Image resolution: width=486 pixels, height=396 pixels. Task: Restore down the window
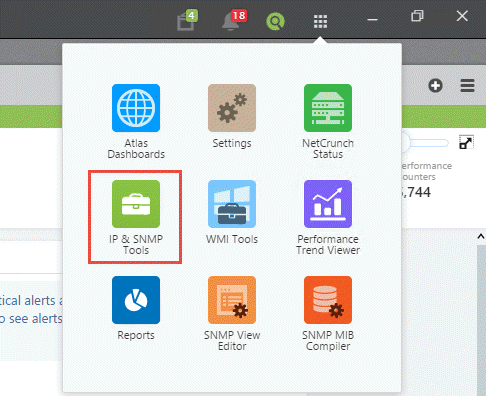[x=417, y=16]
